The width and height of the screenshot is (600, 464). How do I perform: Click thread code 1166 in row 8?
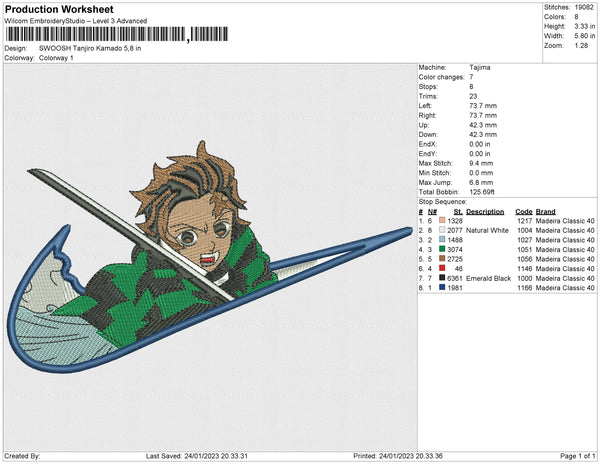(525, 288)
